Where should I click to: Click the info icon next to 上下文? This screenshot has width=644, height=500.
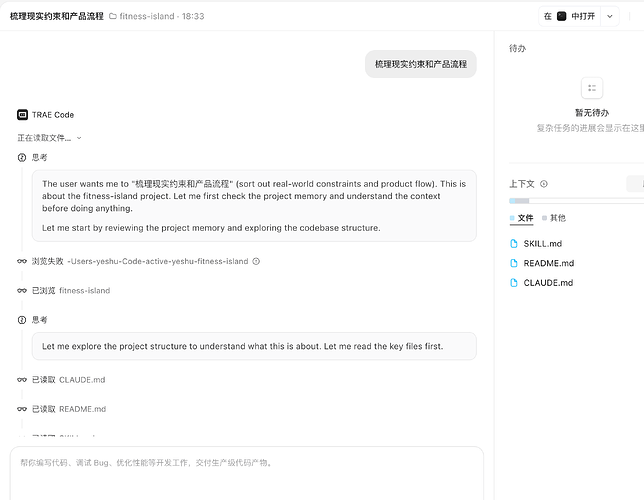[544, 184]
